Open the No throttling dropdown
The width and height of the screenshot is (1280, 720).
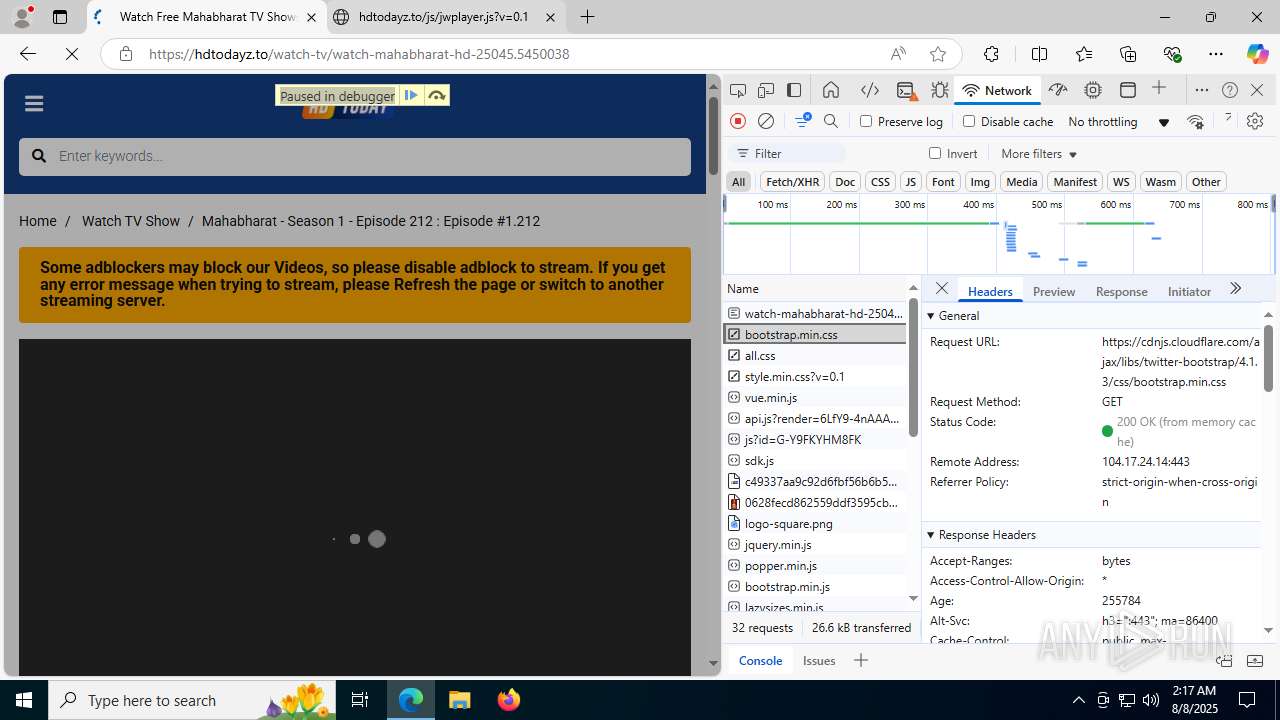1119,122
